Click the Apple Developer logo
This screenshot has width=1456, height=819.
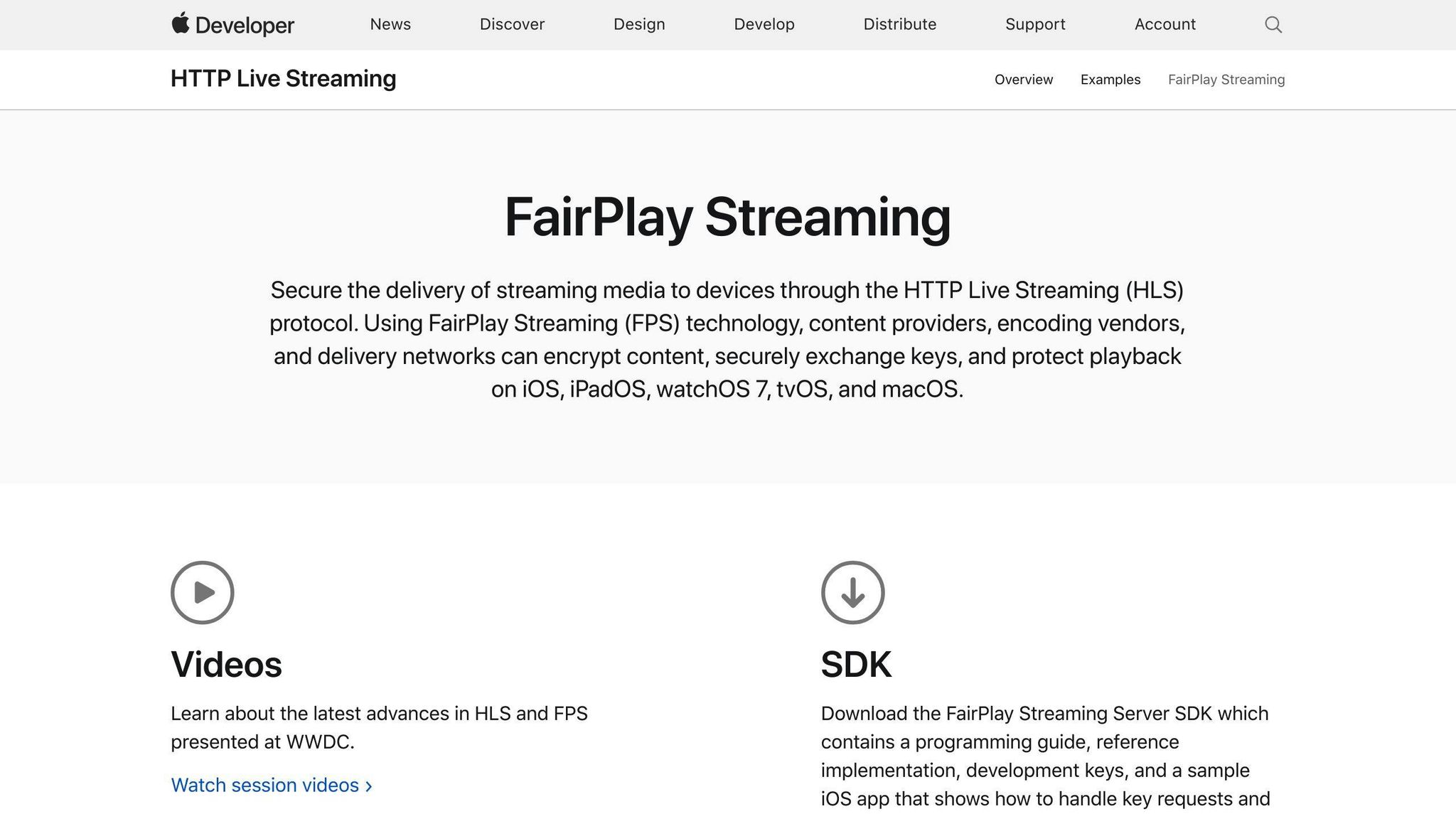pyautogui.click(x=232, y=25)
